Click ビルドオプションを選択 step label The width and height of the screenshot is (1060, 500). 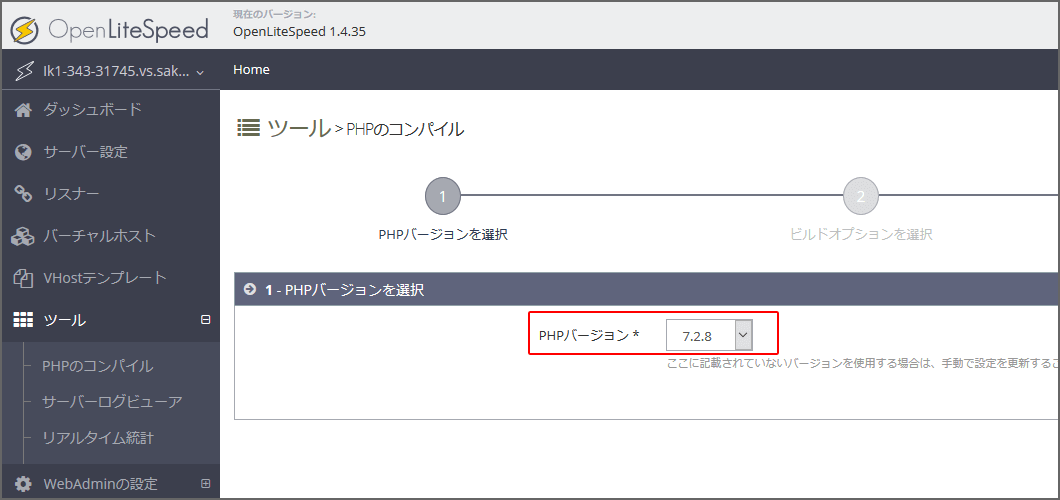click(861, 235)
